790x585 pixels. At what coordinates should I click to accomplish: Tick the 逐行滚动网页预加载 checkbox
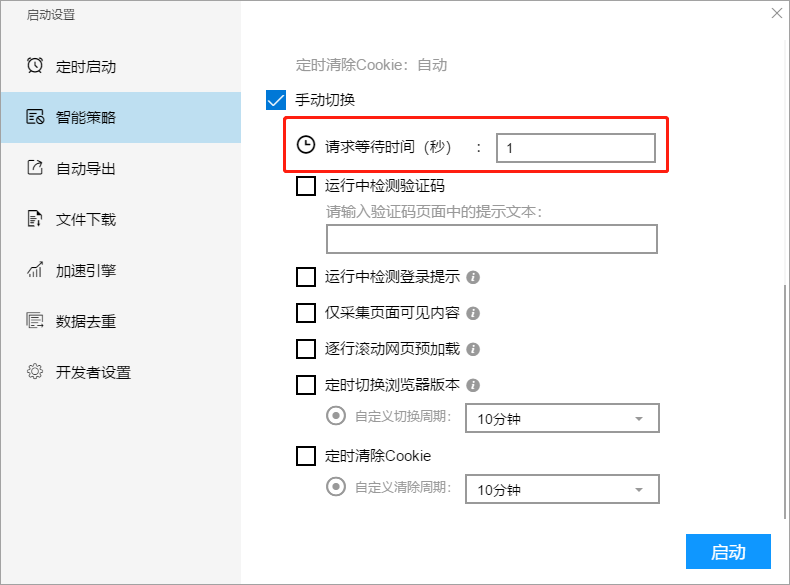point(306,349)
